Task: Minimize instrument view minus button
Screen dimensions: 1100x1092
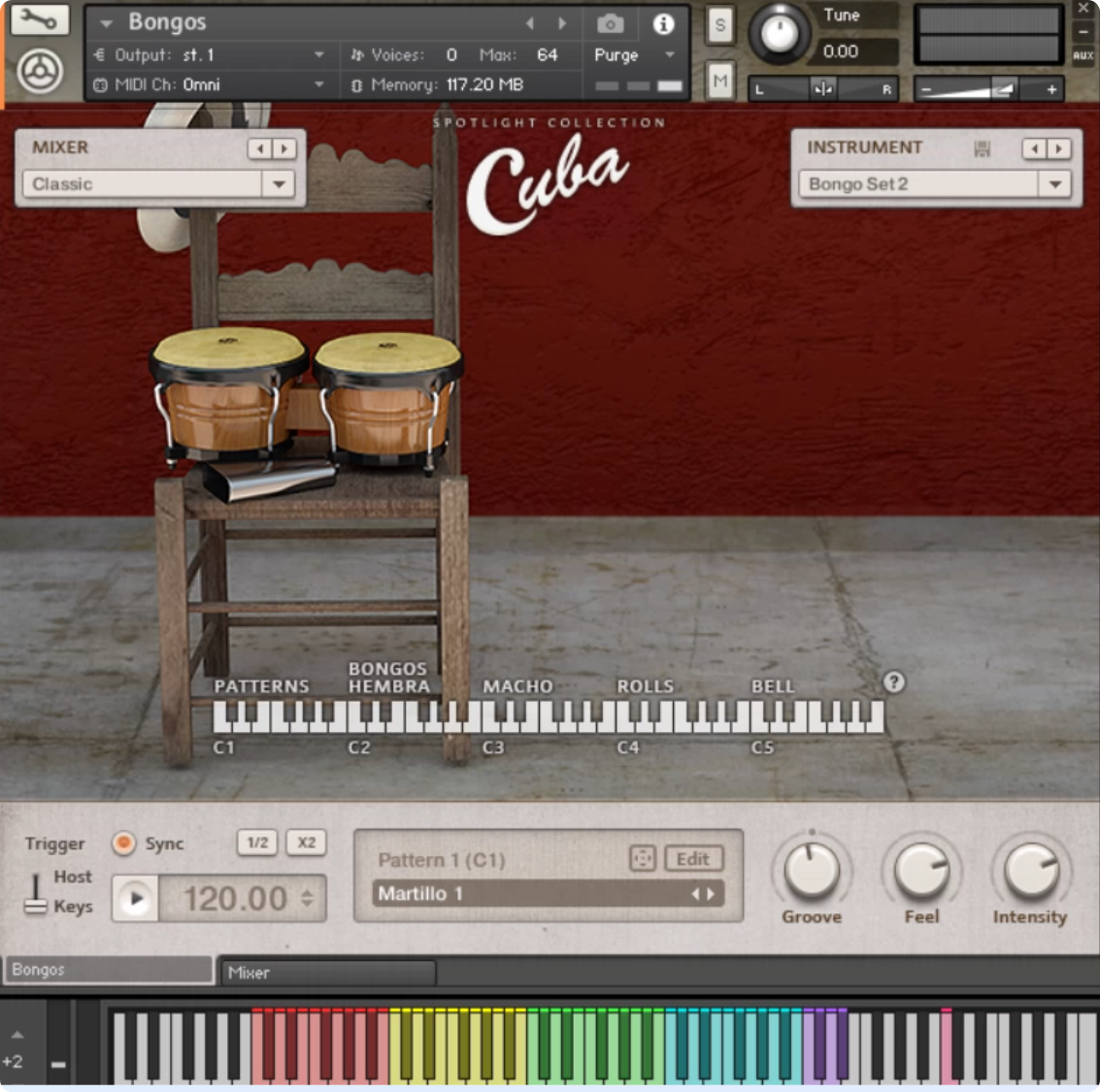Action: [1083, 31]
